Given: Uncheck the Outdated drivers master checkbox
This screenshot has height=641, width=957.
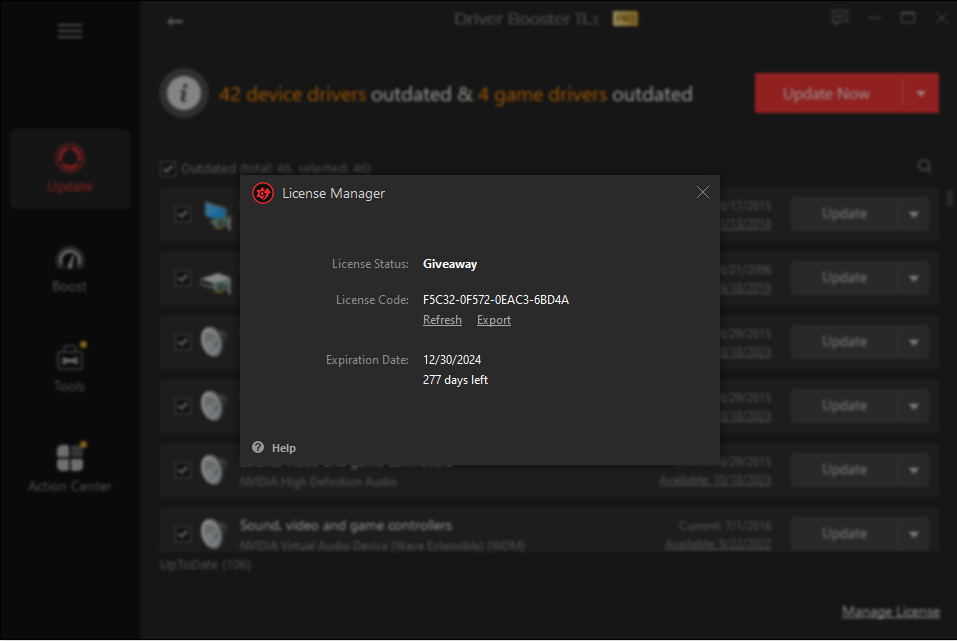Looking at the screenshot, I should [167, 168].
